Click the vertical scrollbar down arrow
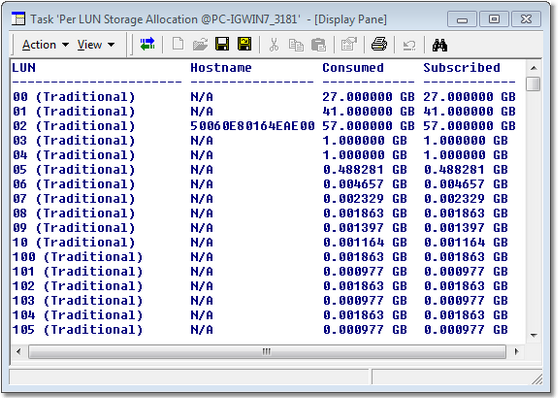 point(533,335)
